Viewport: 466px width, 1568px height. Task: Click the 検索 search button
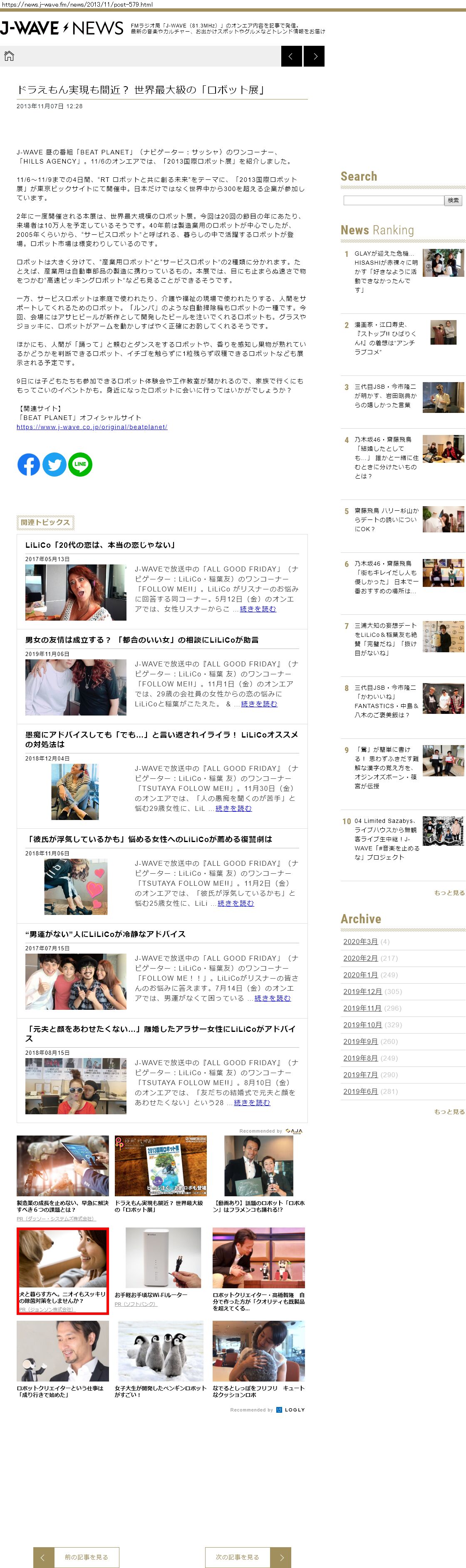453,200
